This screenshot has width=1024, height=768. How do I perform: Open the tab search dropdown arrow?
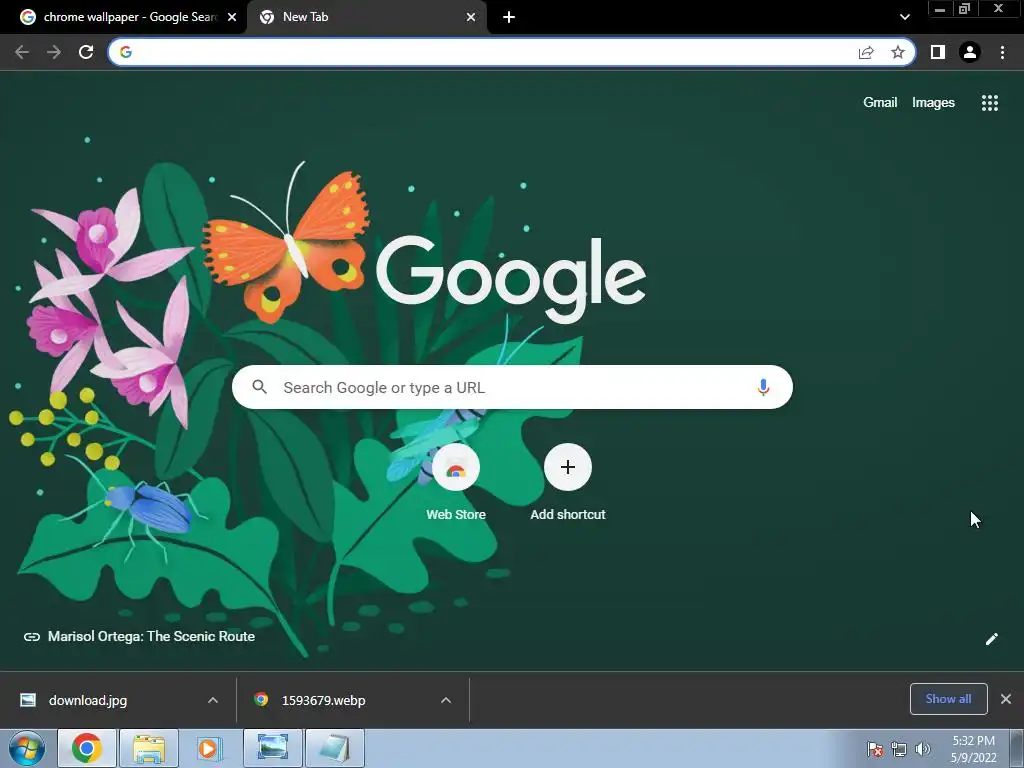click(x=904, y=17)
